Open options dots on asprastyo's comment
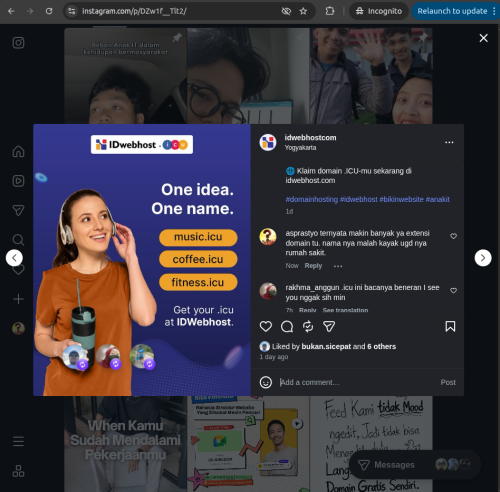The height and width of the screenshot is (492, 500). click(x=338, y=266)
